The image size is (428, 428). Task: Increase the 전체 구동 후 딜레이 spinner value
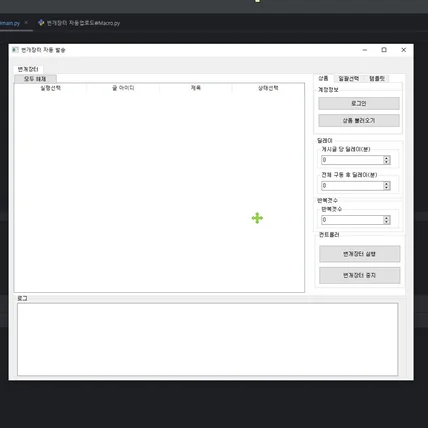coord(387,184)
